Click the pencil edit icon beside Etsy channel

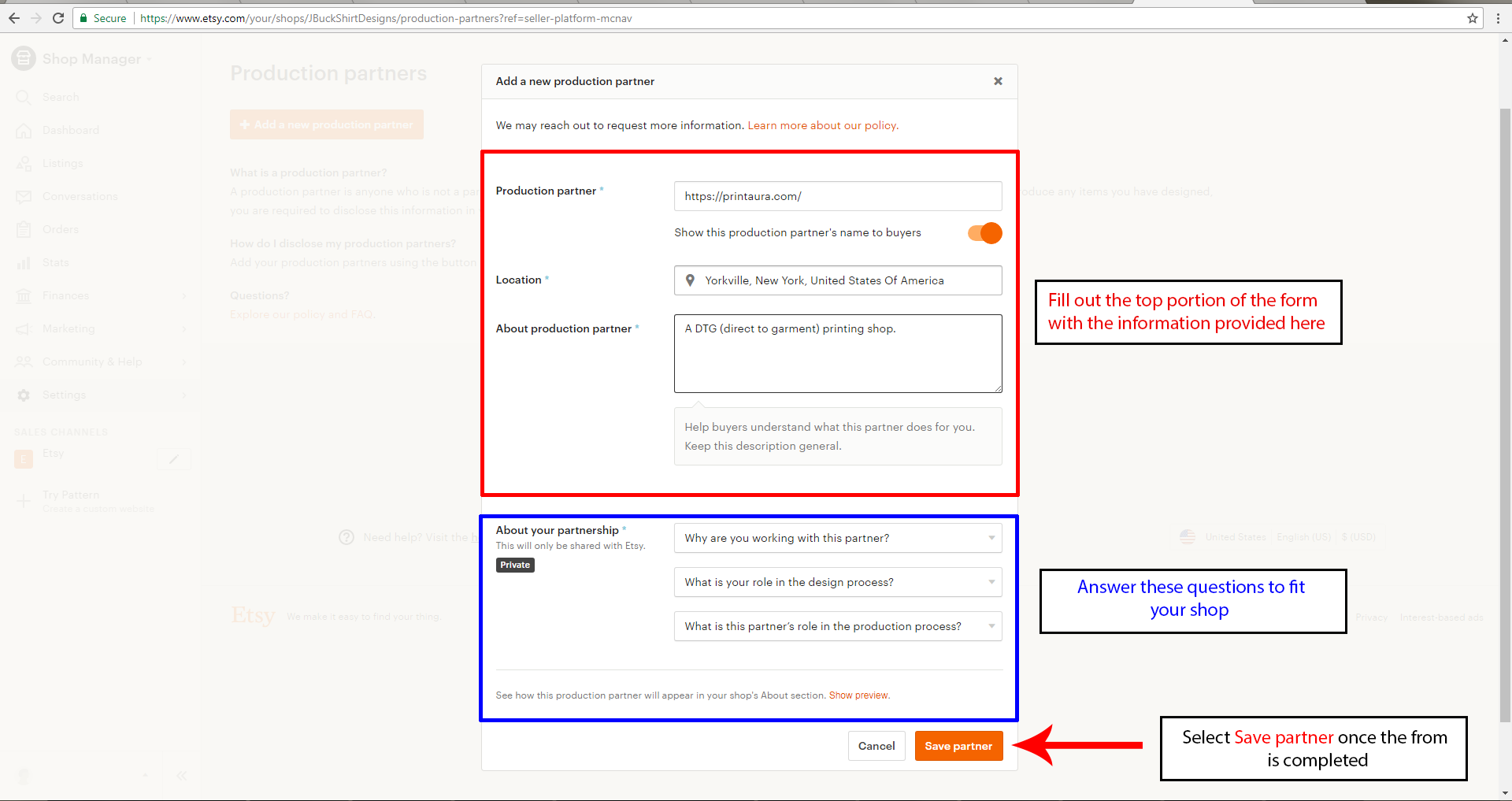pos(174,458)
